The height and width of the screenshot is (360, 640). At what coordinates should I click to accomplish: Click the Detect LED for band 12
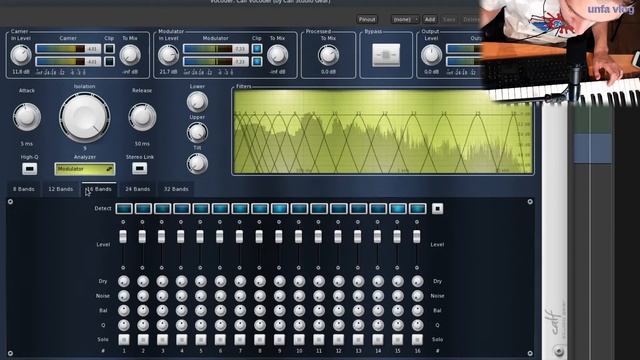(x=338, y=209)
